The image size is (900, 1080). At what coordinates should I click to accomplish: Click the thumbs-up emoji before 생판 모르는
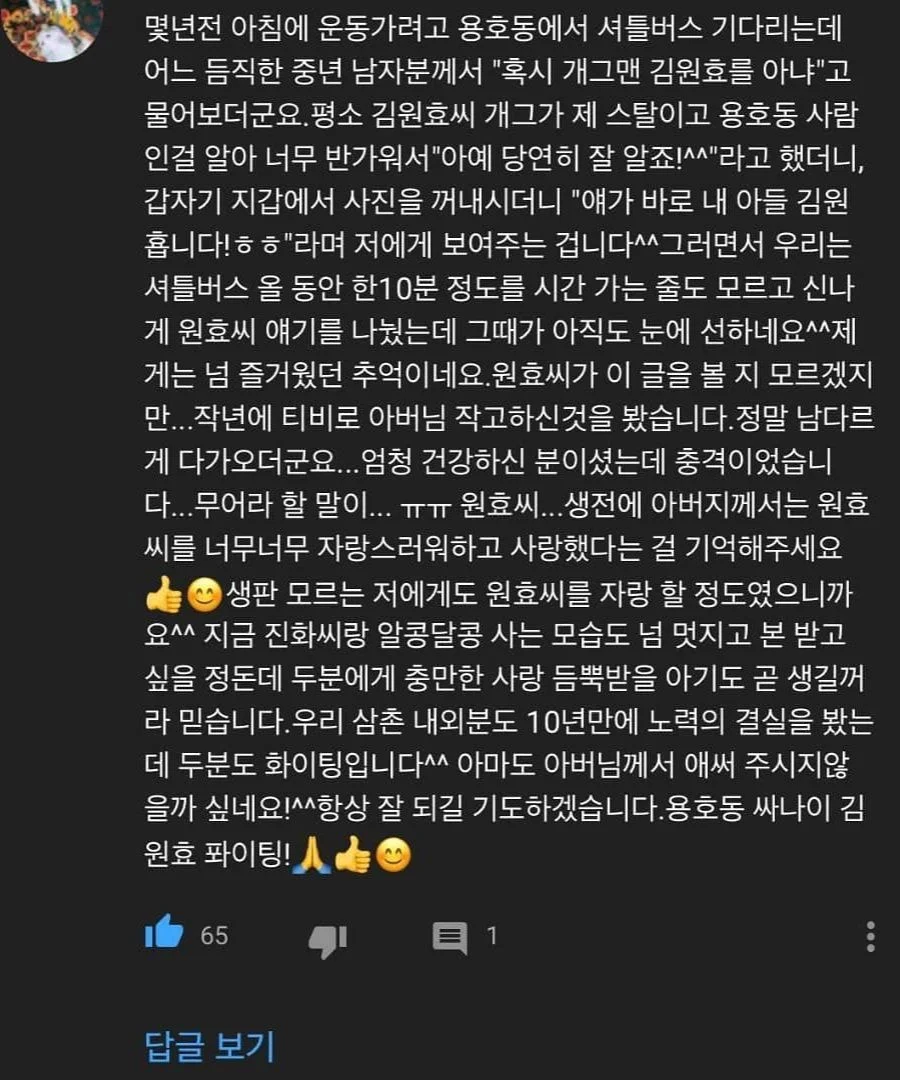164,594
